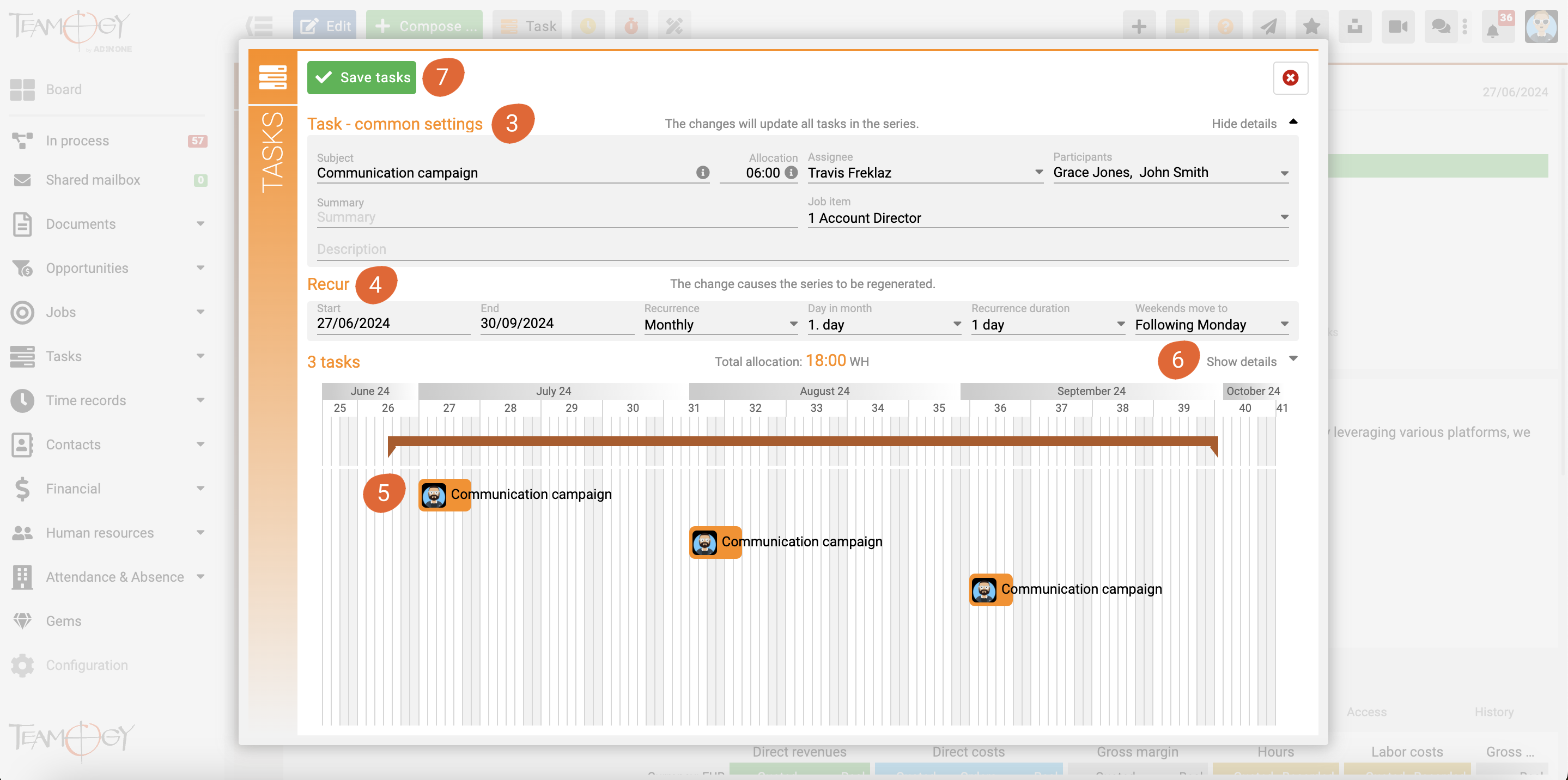1568x780 pixels.
Task: Click the video camera icon
Action: [1398, 26]
